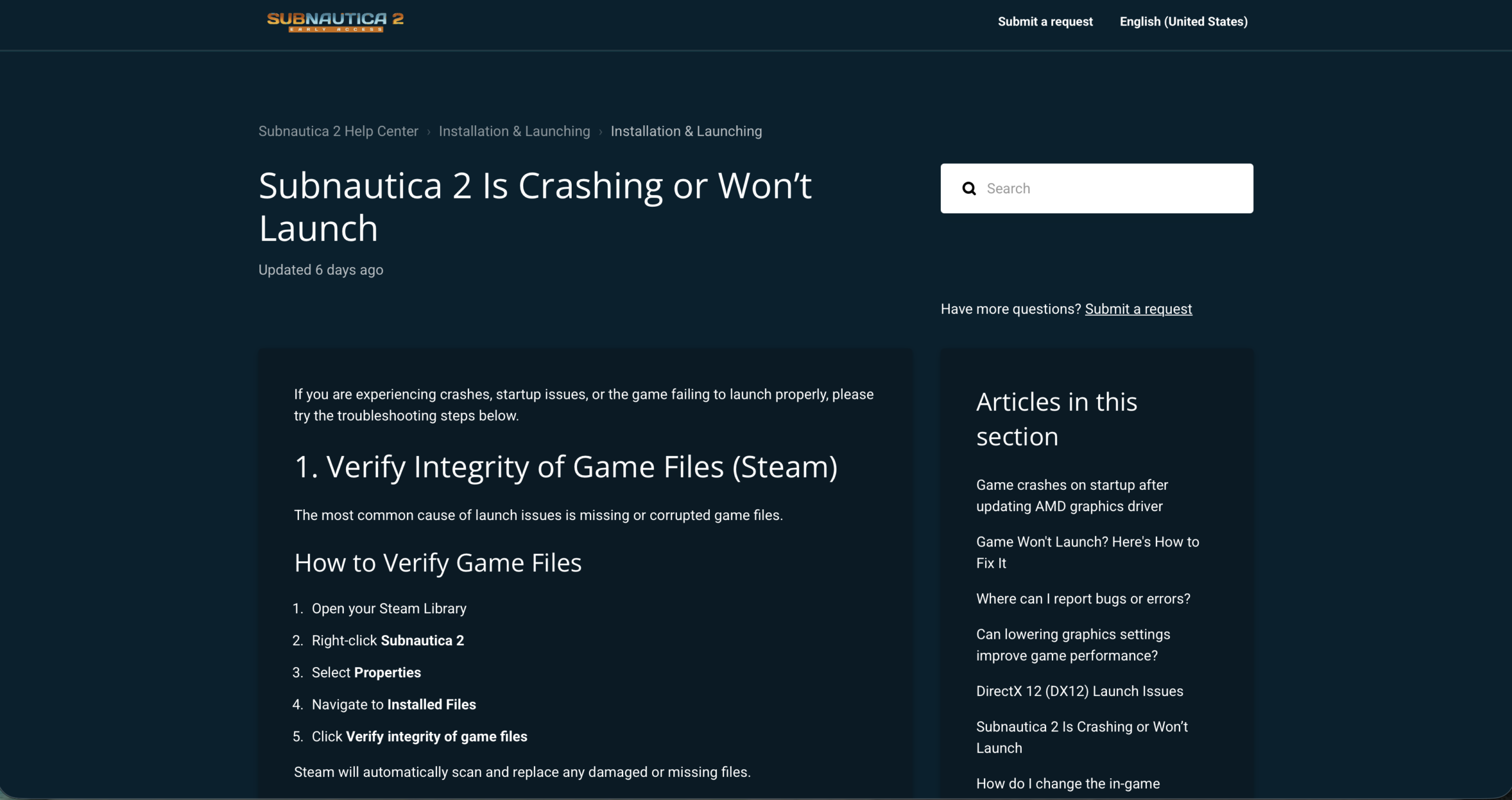Click the Verify Integrity of Game Files heading
The image size is (1512, 800).
point(566,467)
